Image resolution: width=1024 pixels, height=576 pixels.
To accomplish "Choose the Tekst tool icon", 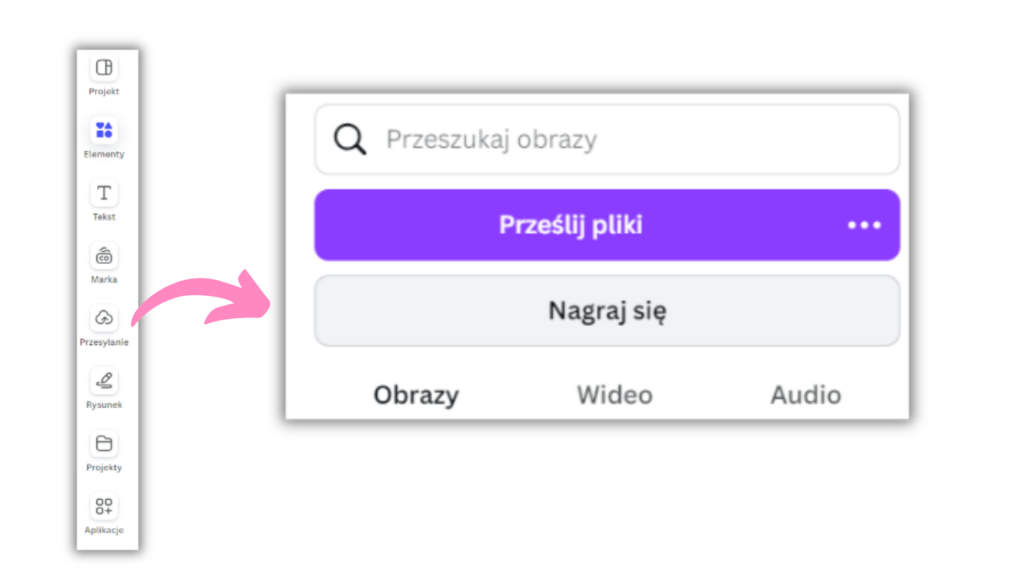I will pos(104,193).
